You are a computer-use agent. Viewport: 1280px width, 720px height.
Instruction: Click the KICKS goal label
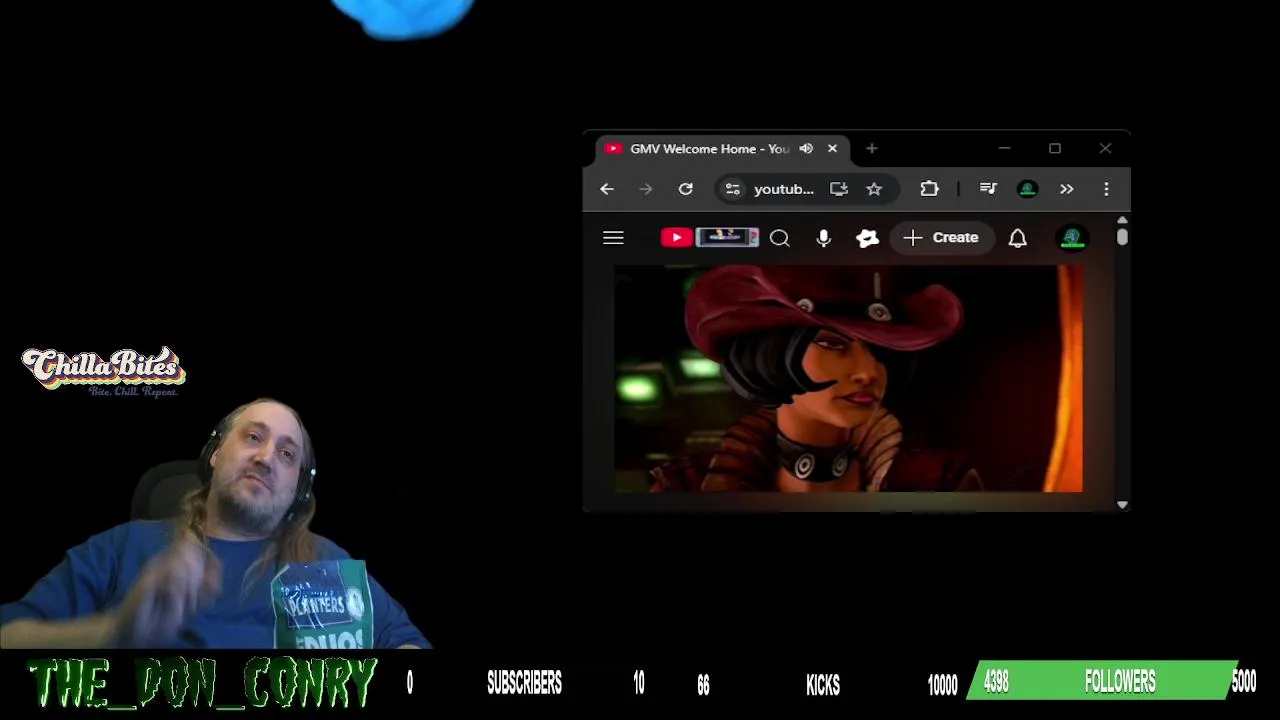point(823,684)
